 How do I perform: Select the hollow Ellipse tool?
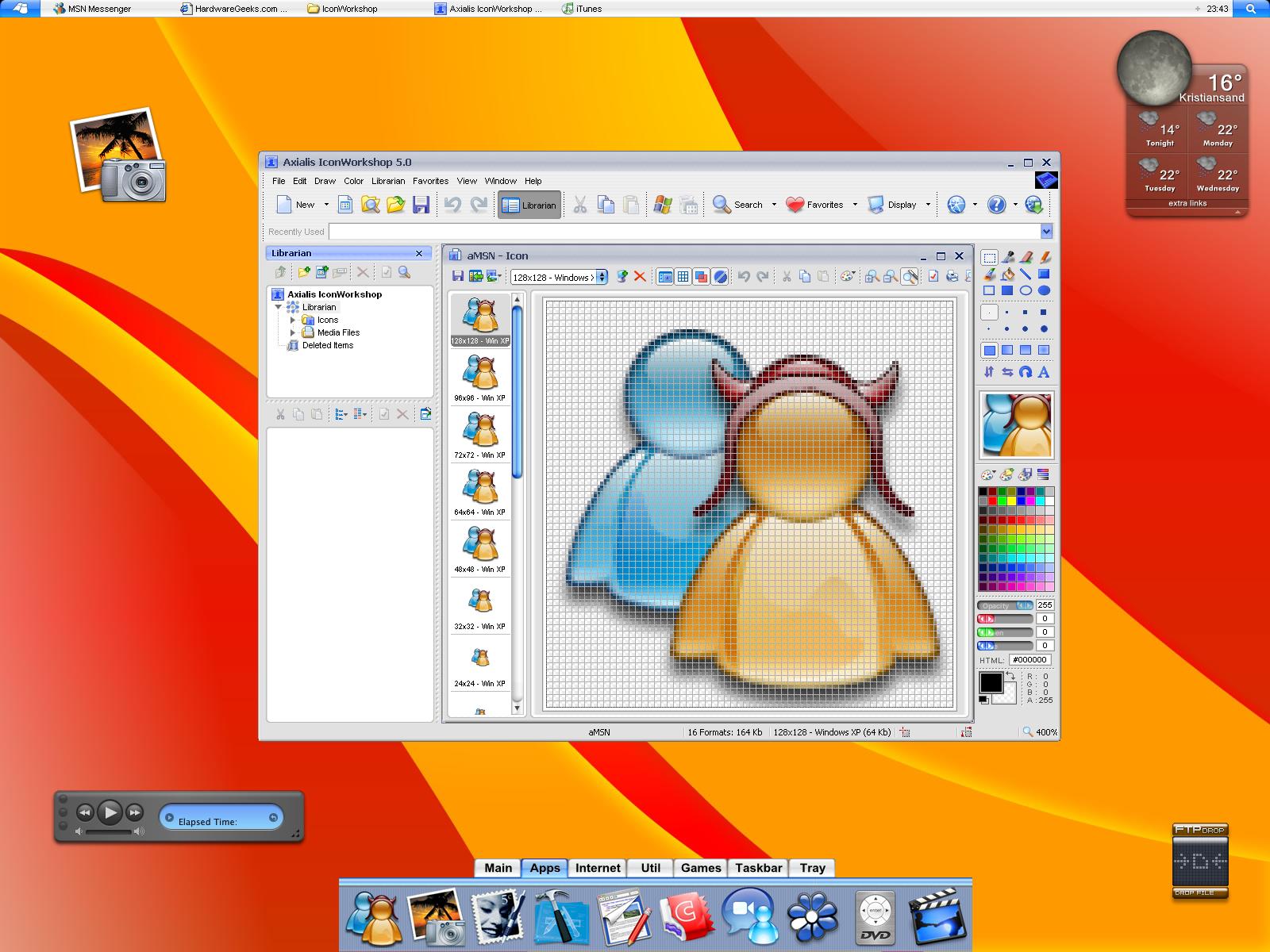(1026, 291)
